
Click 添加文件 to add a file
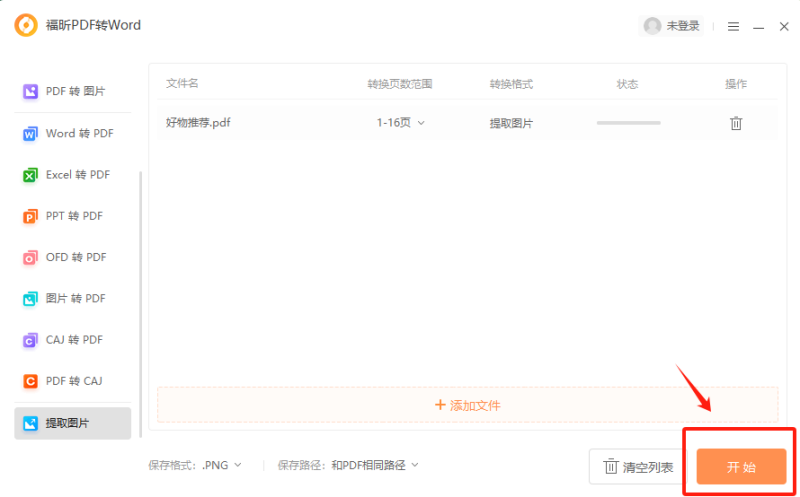tap(468, 405)
